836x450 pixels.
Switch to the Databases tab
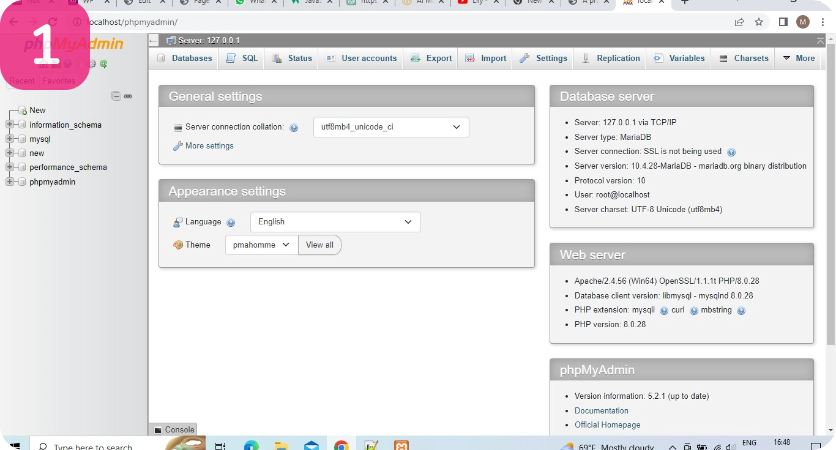(185, 58)
